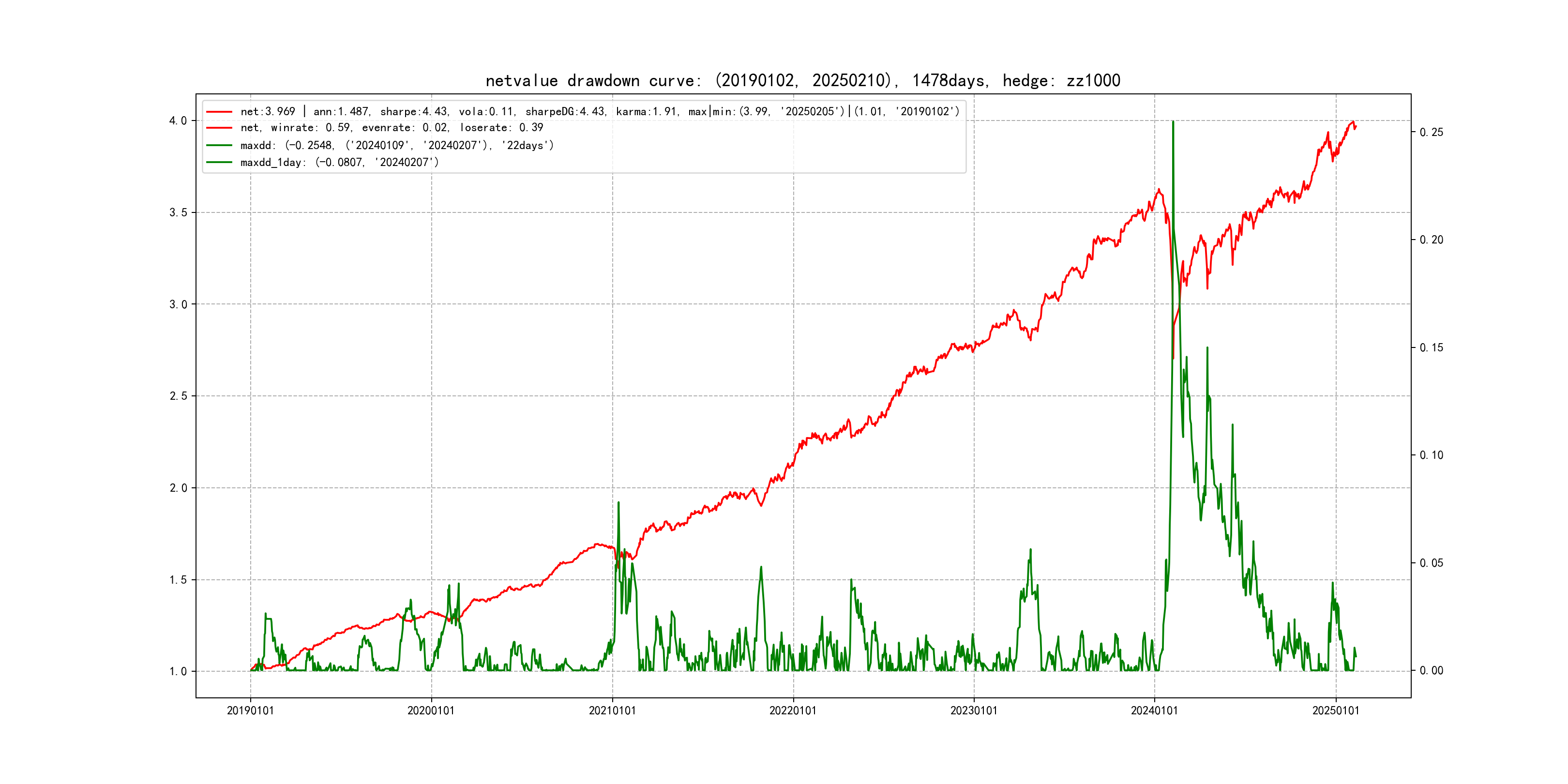Click the 0.00 right axis tick label
Viewport: 1568px width, 784px height.
tap(1431, 671)
